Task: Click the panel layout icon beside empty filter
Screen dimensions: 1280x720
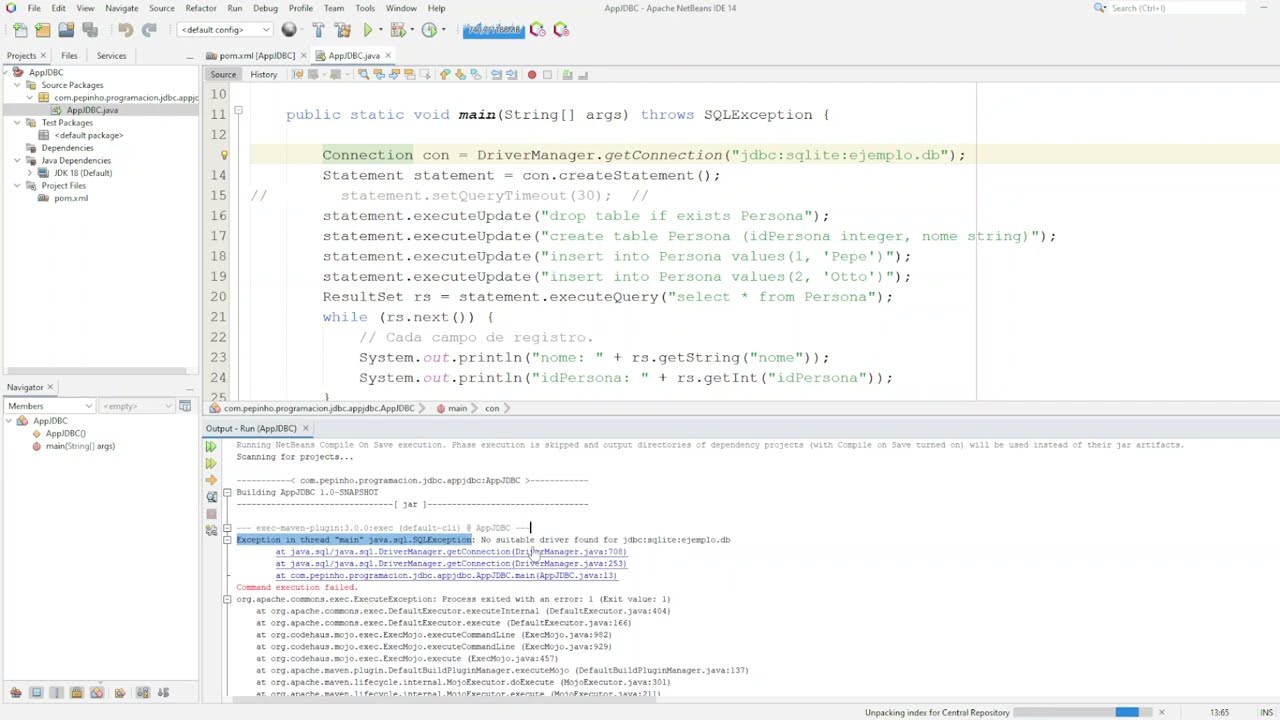Action: [x=185, y=406]
